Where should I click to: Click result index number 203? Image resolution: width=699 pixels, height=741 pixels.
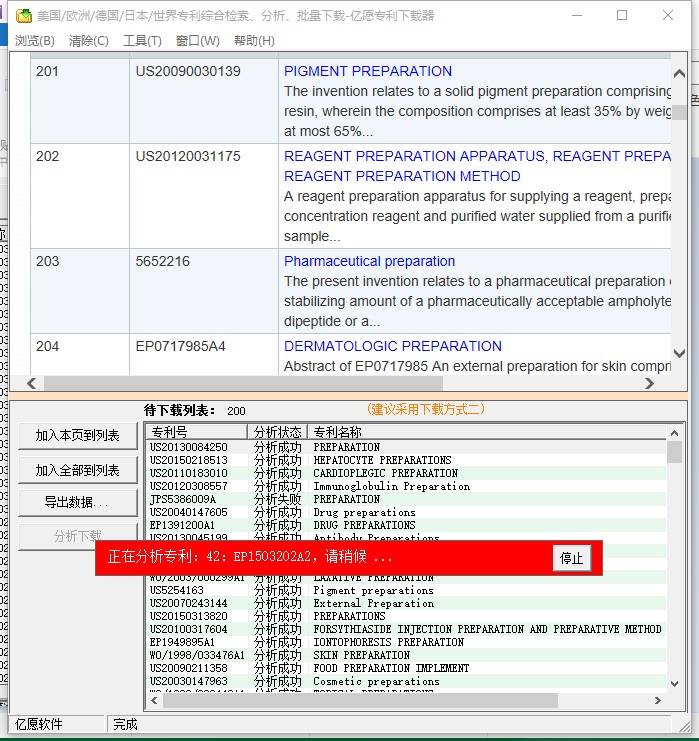(x=47, y=261)
